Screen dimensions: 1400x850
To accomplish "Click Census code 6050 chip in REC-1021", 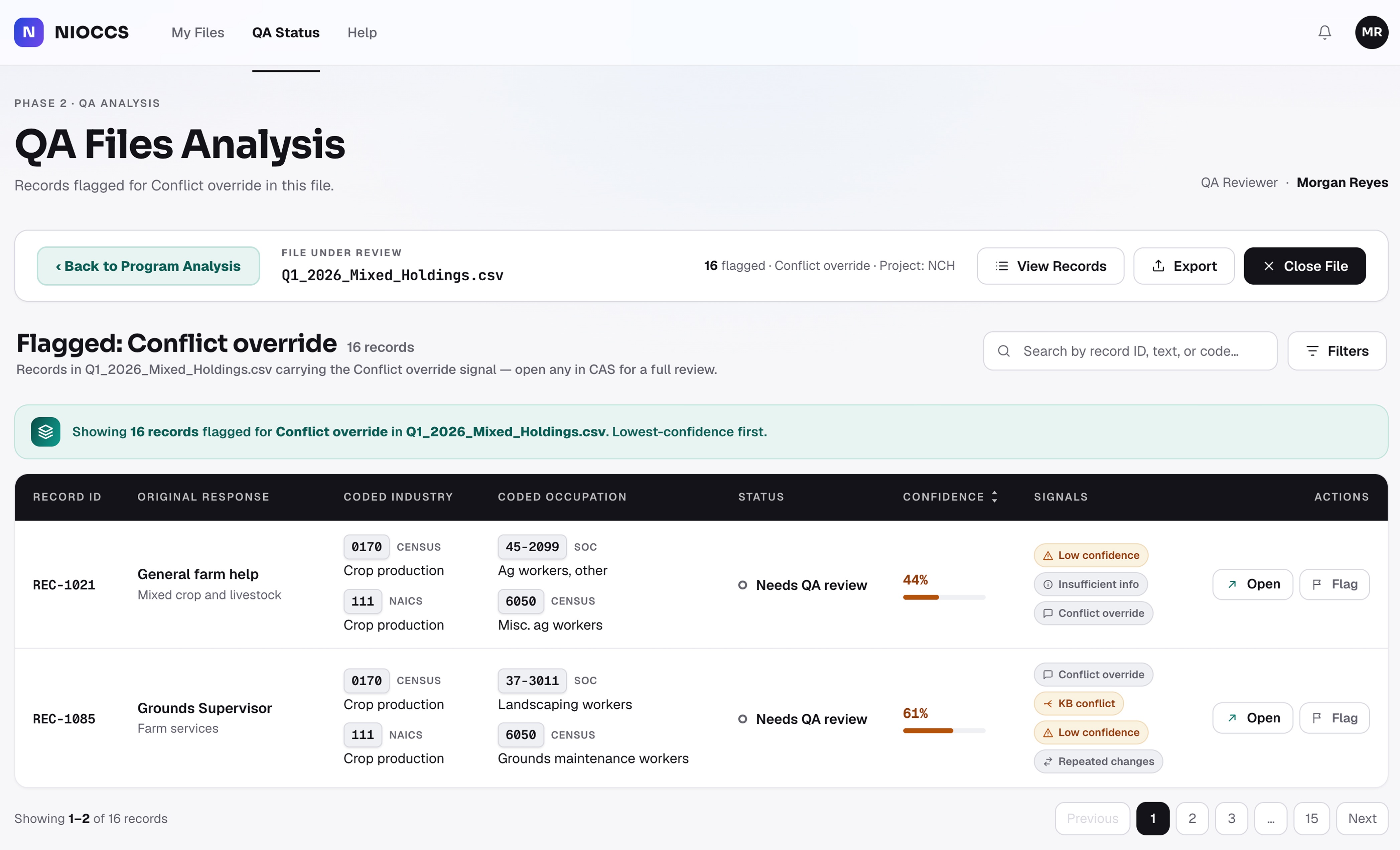I will [x=521, y=601].
